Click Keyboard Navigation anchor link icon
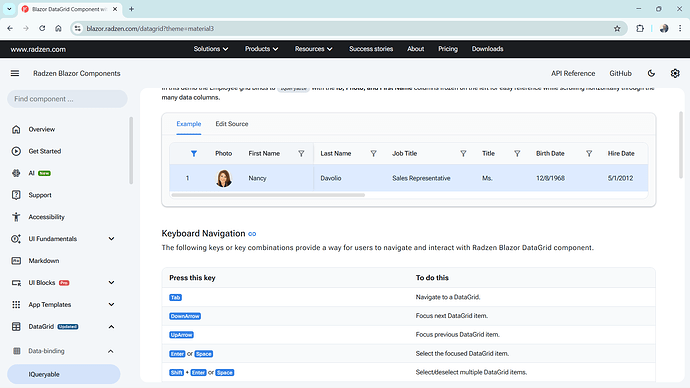Viewport: 690px width, 388px height. 252,234
